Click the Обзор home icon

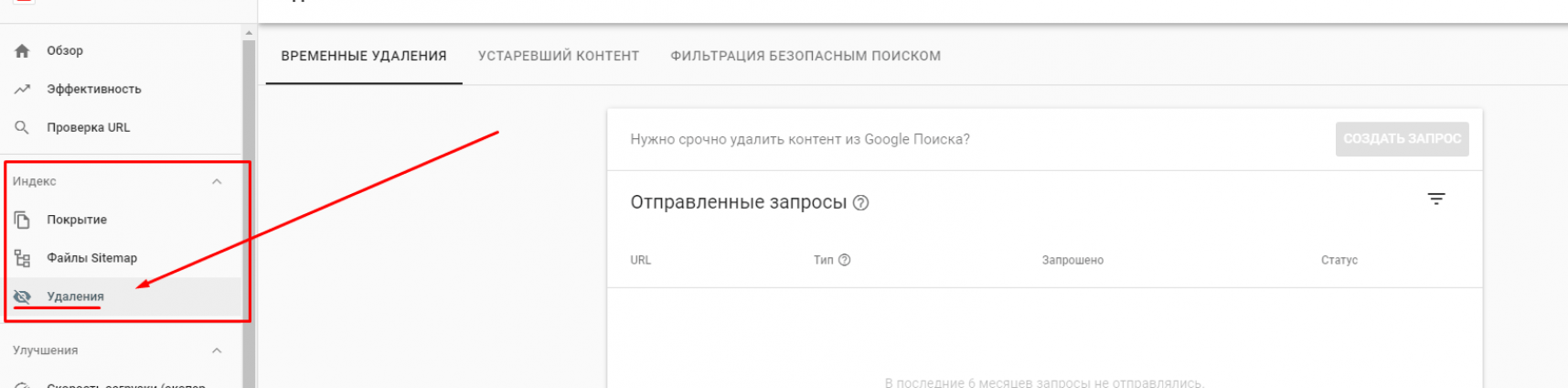click(23, 51)
